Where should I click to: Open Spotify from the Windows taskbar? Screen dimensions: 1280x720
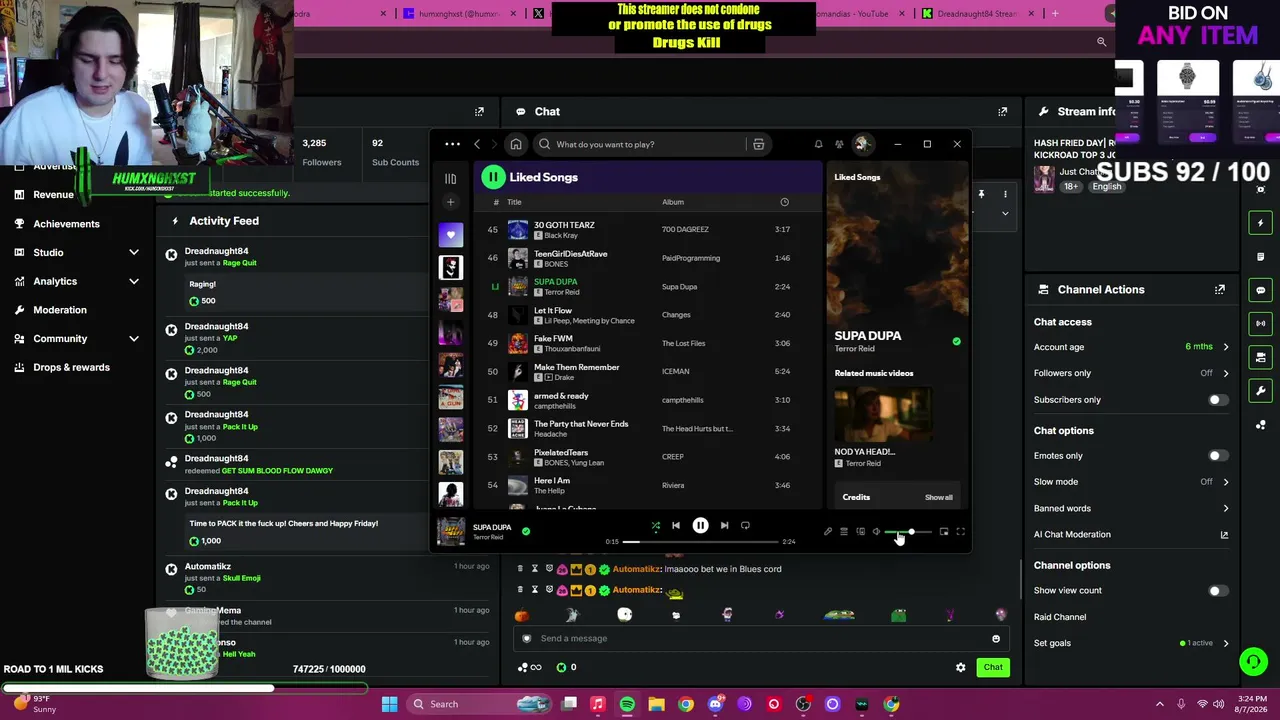pyautogui.click(x=627, y=704)
